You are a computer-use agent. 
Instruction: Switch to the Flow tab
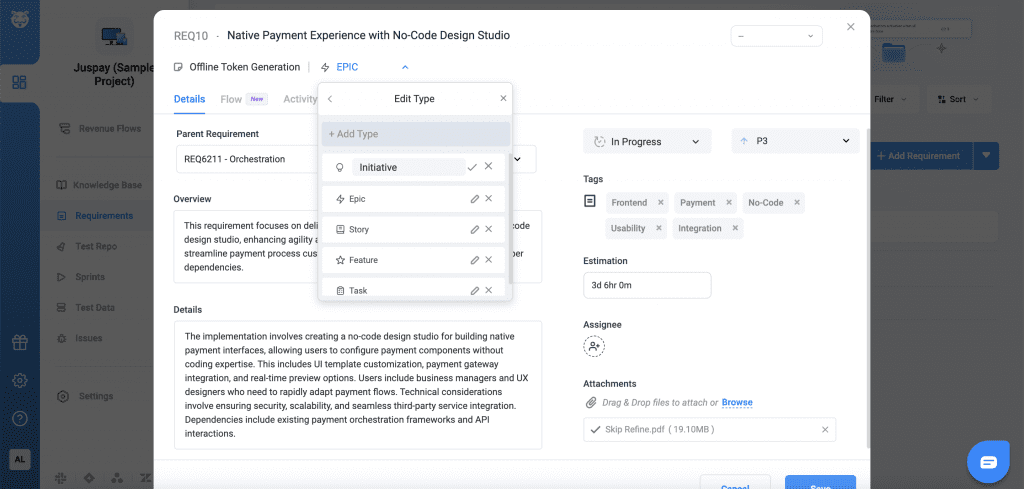click(231, 99)
